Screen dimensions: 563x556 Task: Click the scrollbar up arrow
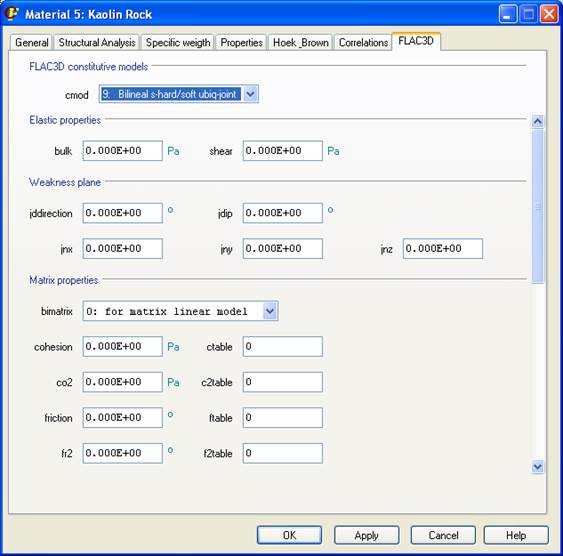pos(538,121)
